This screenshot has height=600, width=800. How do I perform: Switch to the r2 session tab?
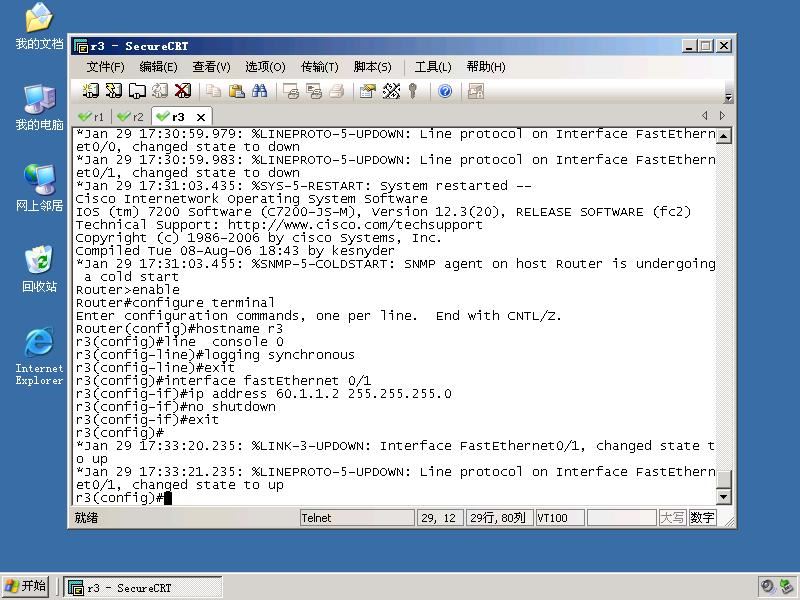coord(131,117)
